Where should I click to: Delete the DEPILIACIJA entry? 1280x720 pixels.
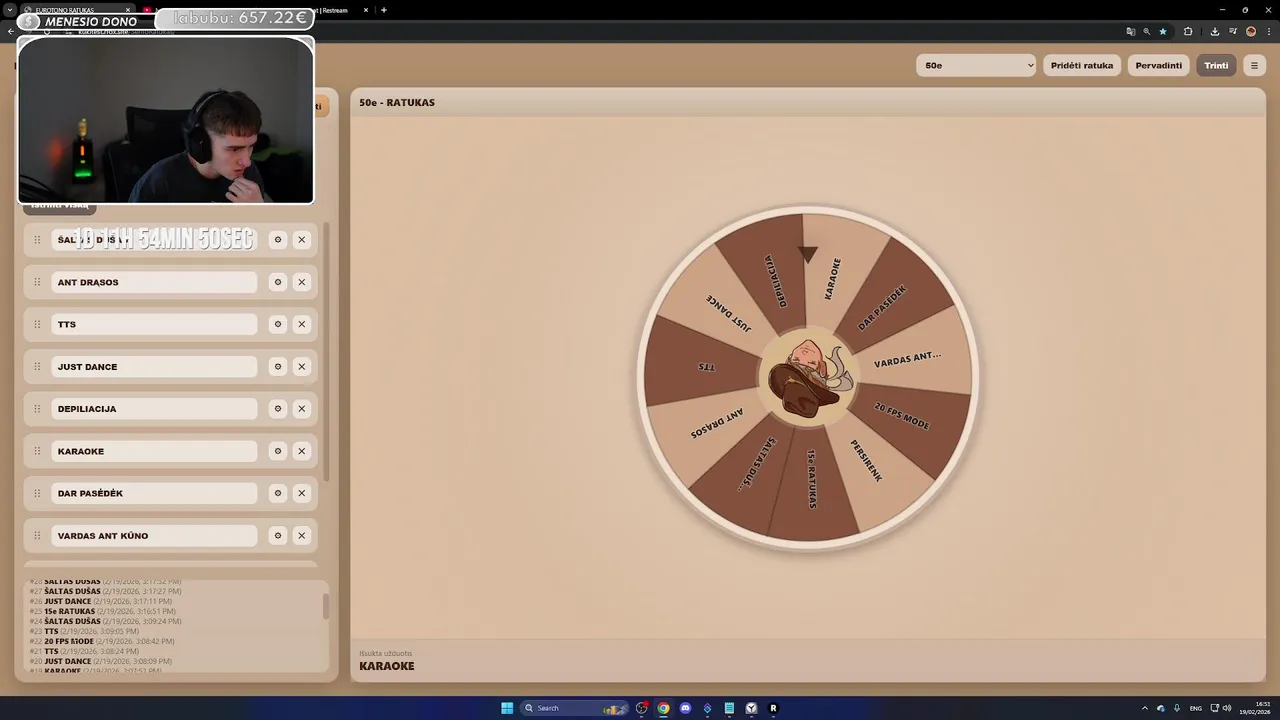(x=302, y=409)
